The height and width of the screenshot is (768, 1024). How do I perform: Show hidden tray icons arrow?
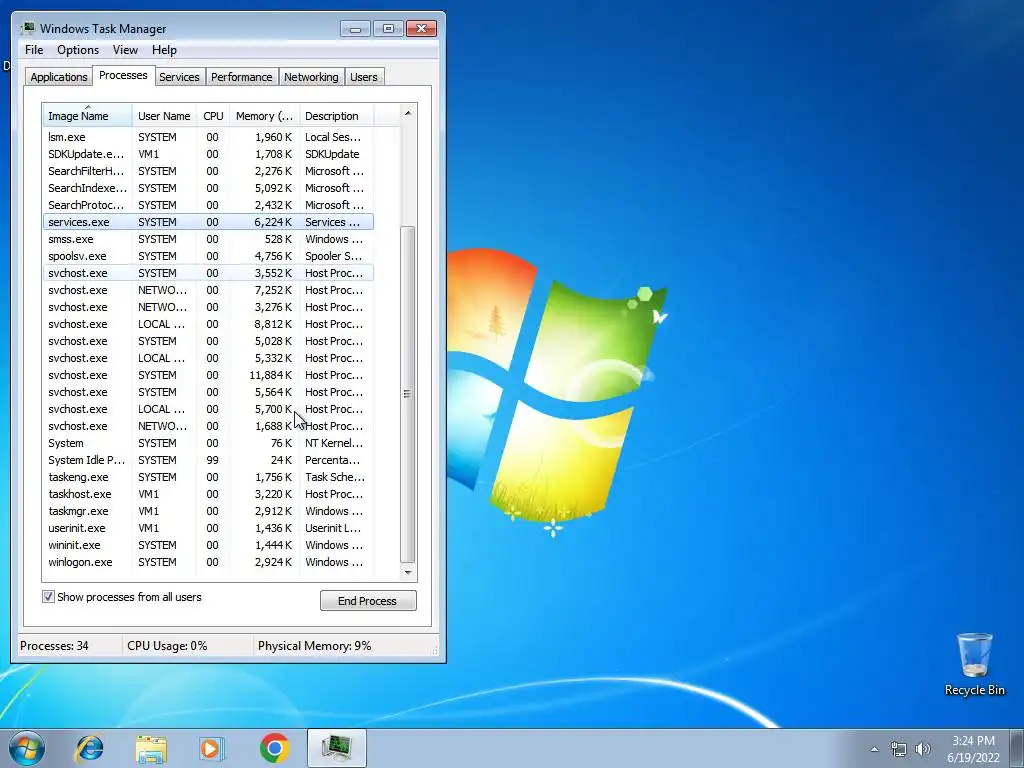coord(874,749)
